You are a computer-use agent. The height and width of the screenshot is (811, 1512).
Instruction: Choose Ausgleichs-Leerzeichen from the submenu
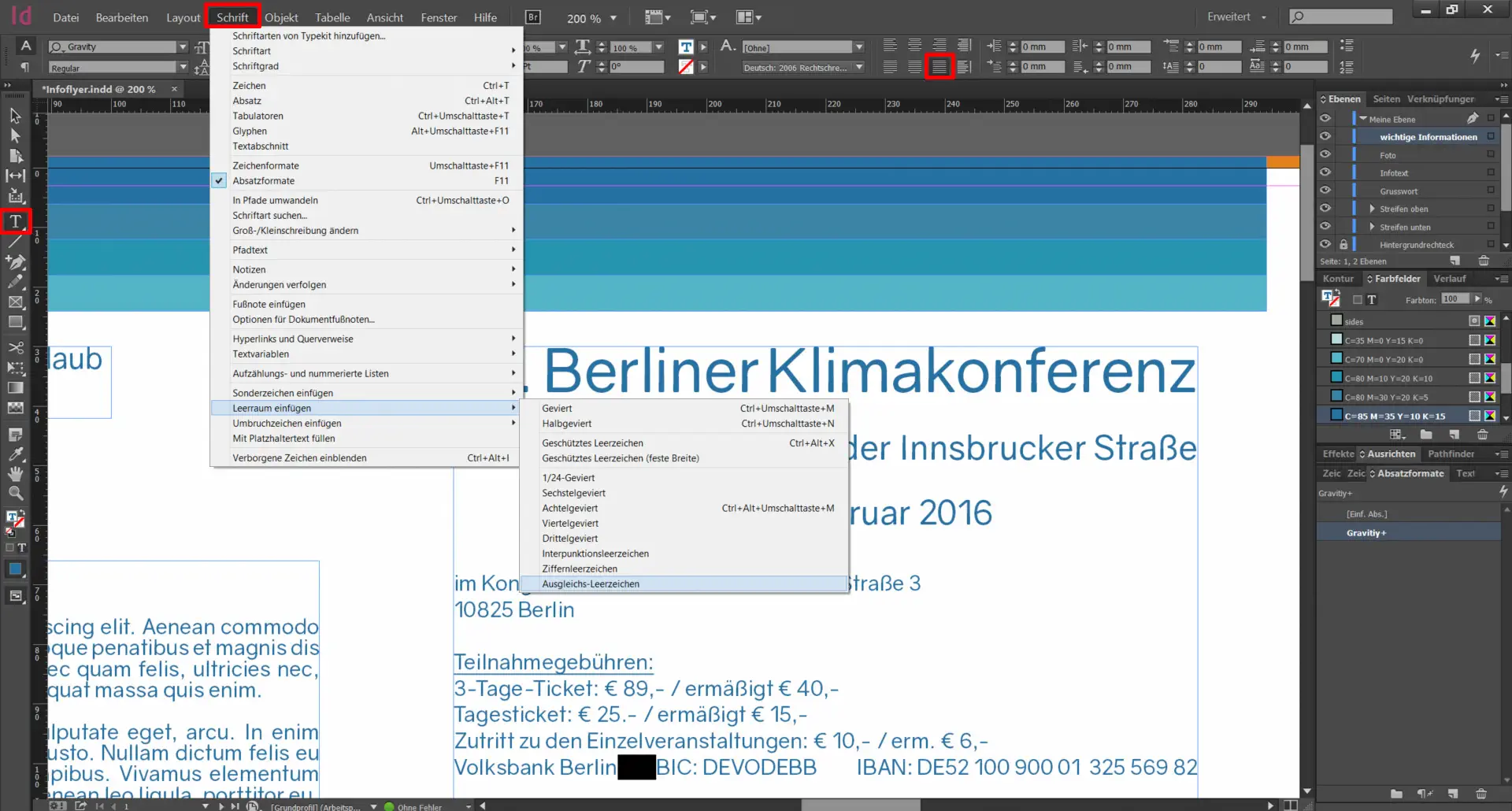pyautogui.click(x=591, y=583)
